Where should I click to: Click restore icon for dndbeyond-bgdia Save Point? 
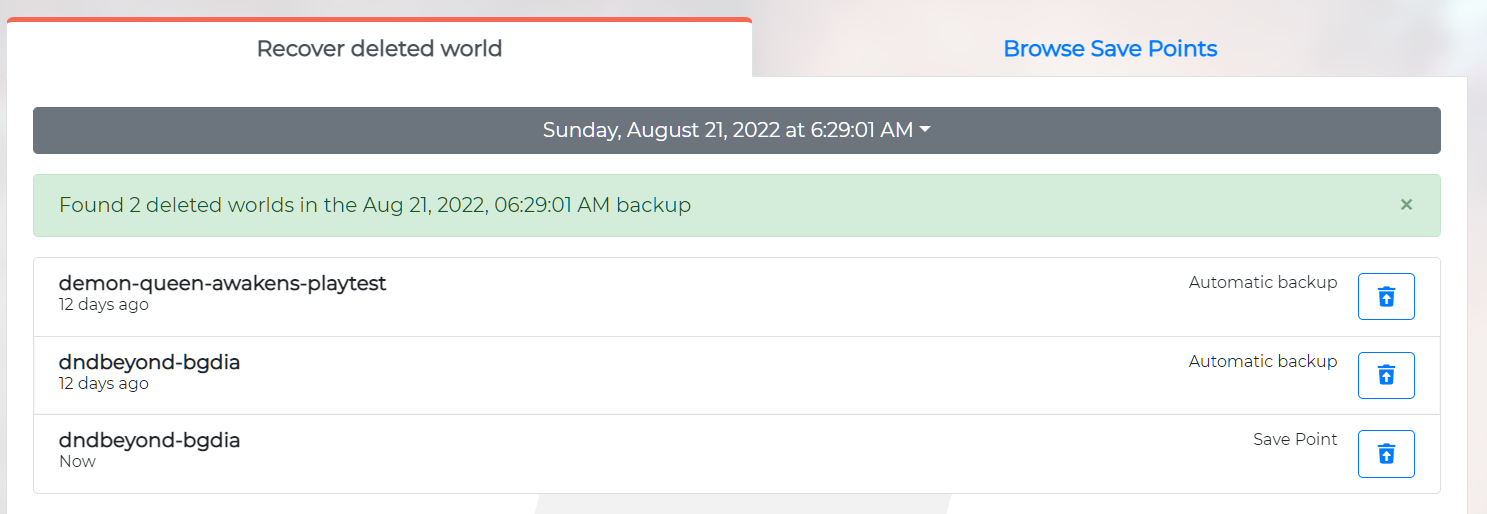coord(1386,454)
